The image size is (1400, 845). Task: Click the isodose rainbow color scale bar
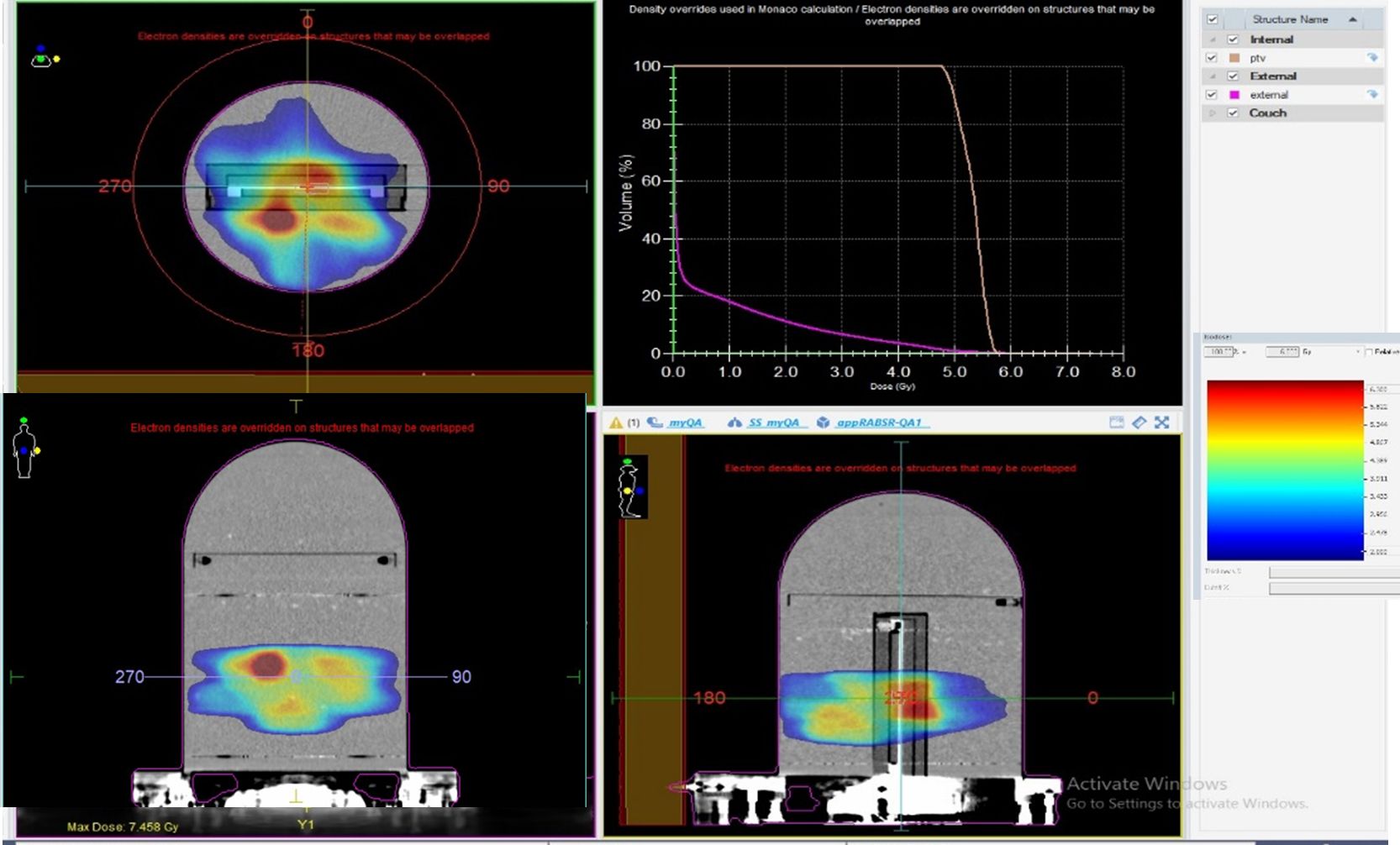[1285, 470]
